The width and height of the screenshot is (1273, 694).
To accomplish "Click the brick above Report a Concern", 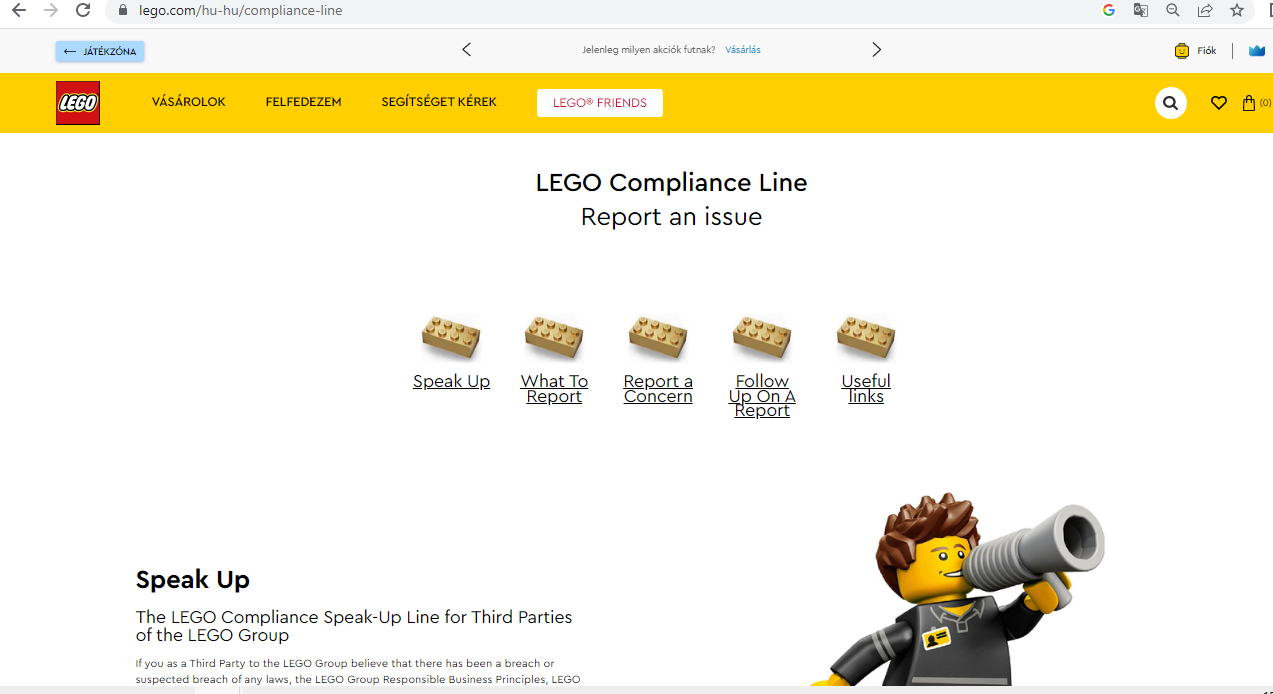I will [658, 337].
